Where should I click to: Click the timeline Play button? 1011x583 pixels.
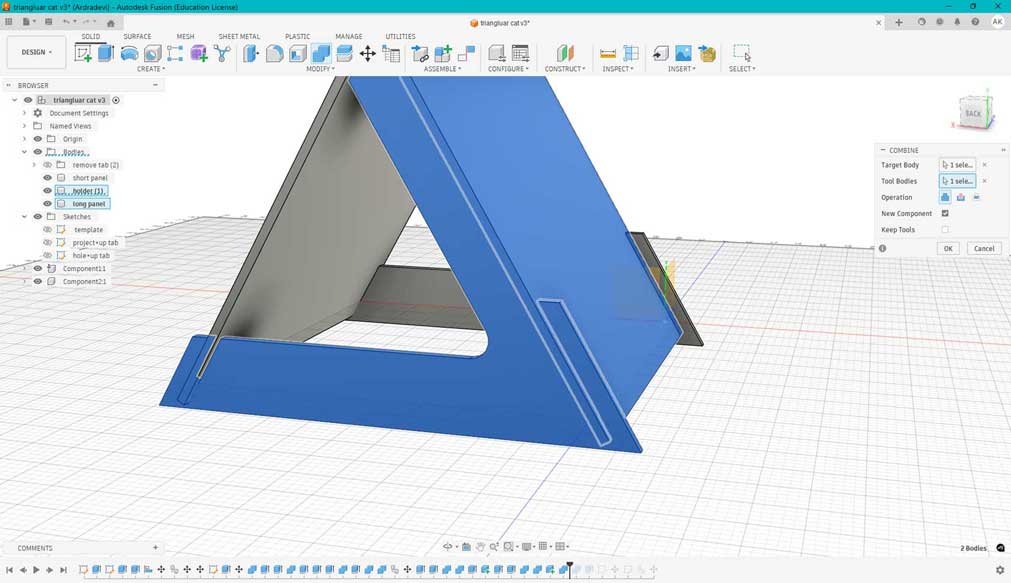[x=36, y=569]
